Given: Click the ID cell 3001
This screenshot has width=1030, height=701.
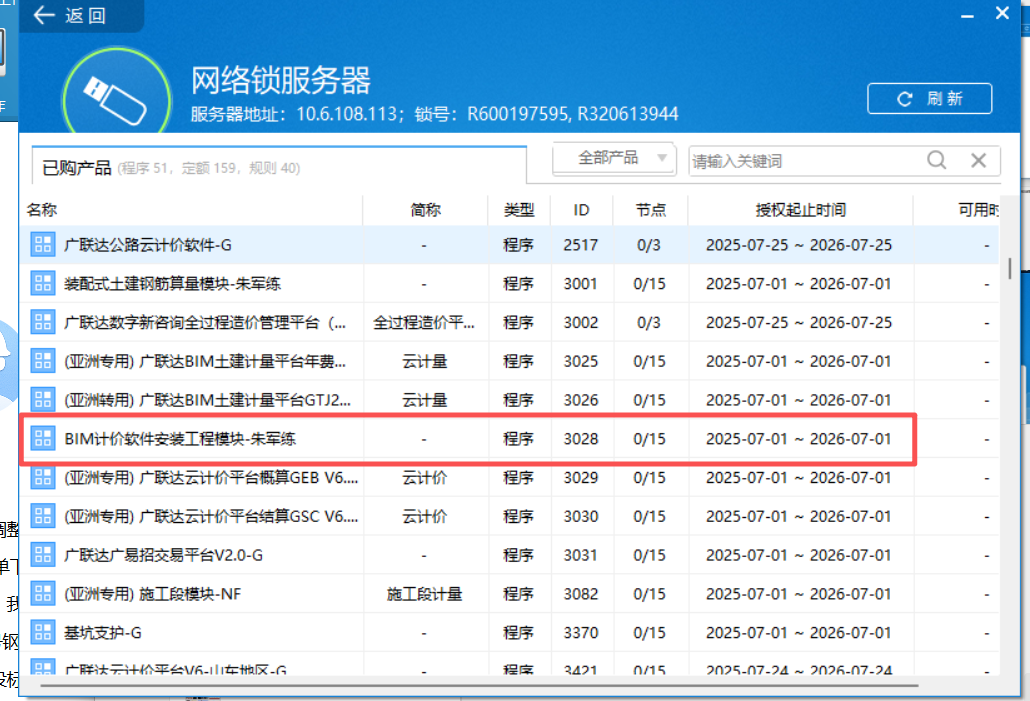Looking at the screenshot, I should (581, 284).
